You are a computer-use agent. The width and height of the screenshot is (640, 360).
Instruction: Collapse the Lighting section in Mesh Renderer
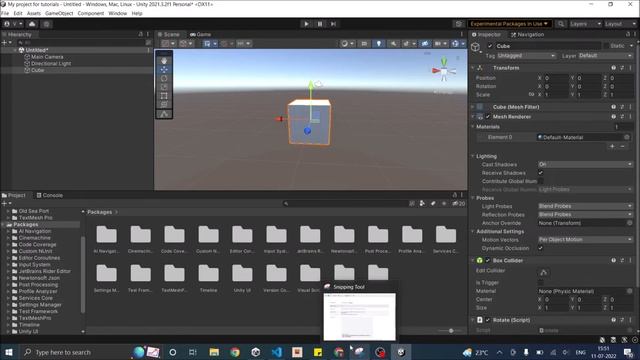click(473, 156)
